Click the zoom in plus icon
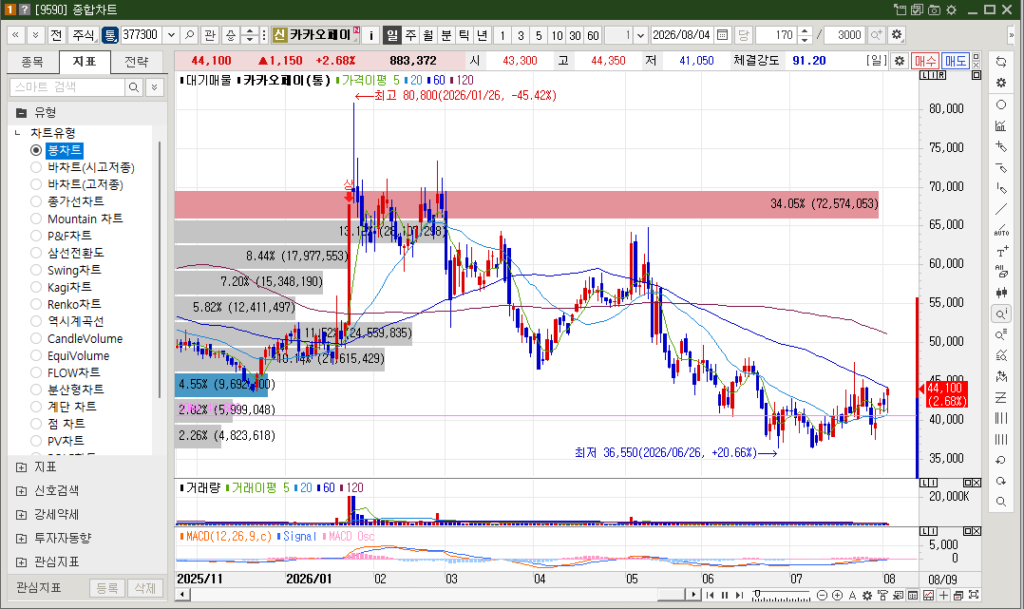 pyautogui.click(x=837, y=595)
